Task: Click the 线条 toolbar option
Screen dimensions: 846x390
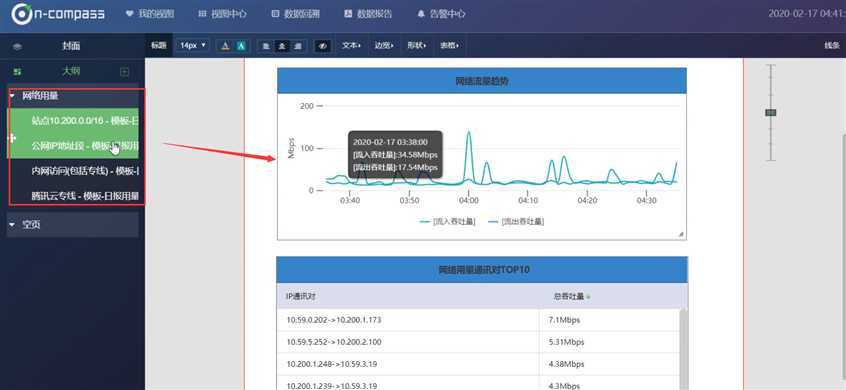Action: (x=831, y=46)
